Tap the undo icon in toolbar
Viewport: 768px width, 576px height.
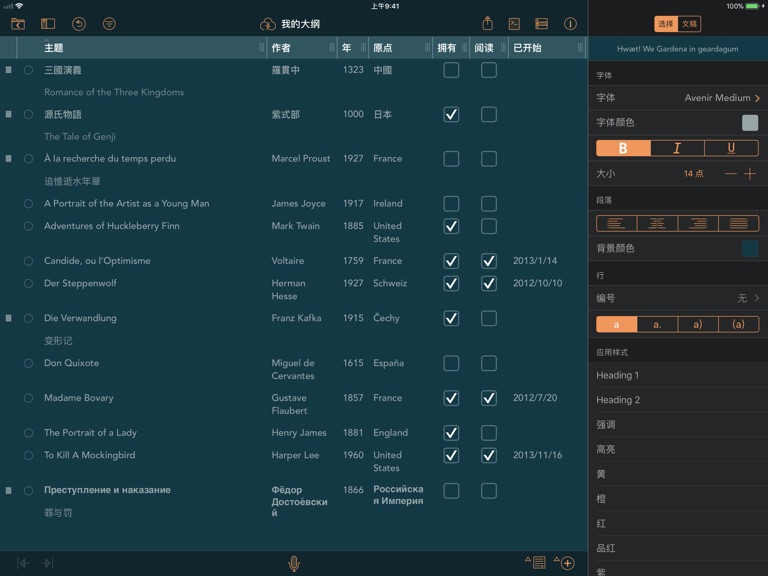click(x=79, y=24)
